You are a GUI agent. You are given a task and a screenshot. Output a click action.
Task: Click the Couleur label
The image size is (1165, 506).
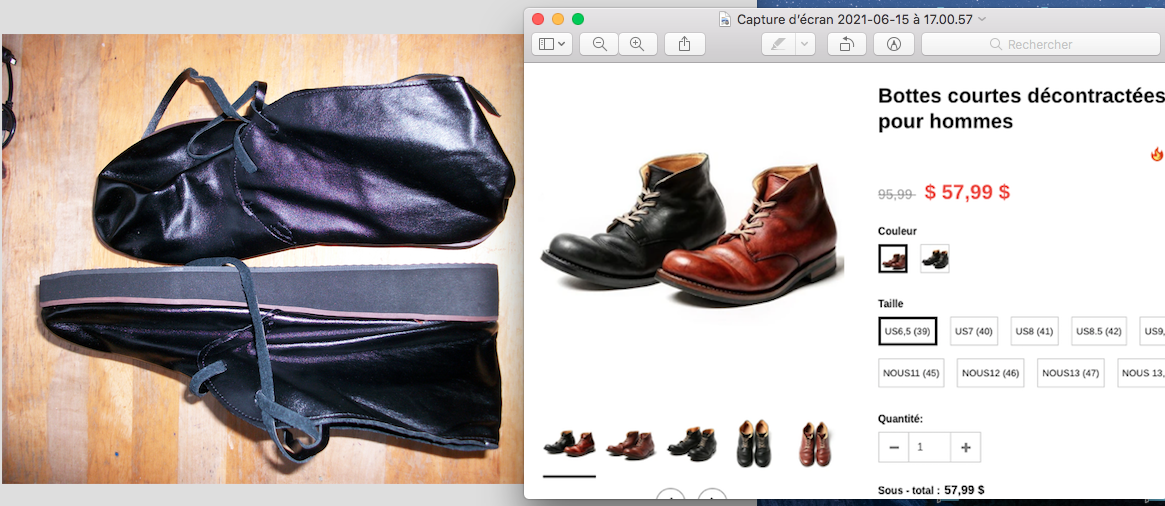tap(898, 231)
